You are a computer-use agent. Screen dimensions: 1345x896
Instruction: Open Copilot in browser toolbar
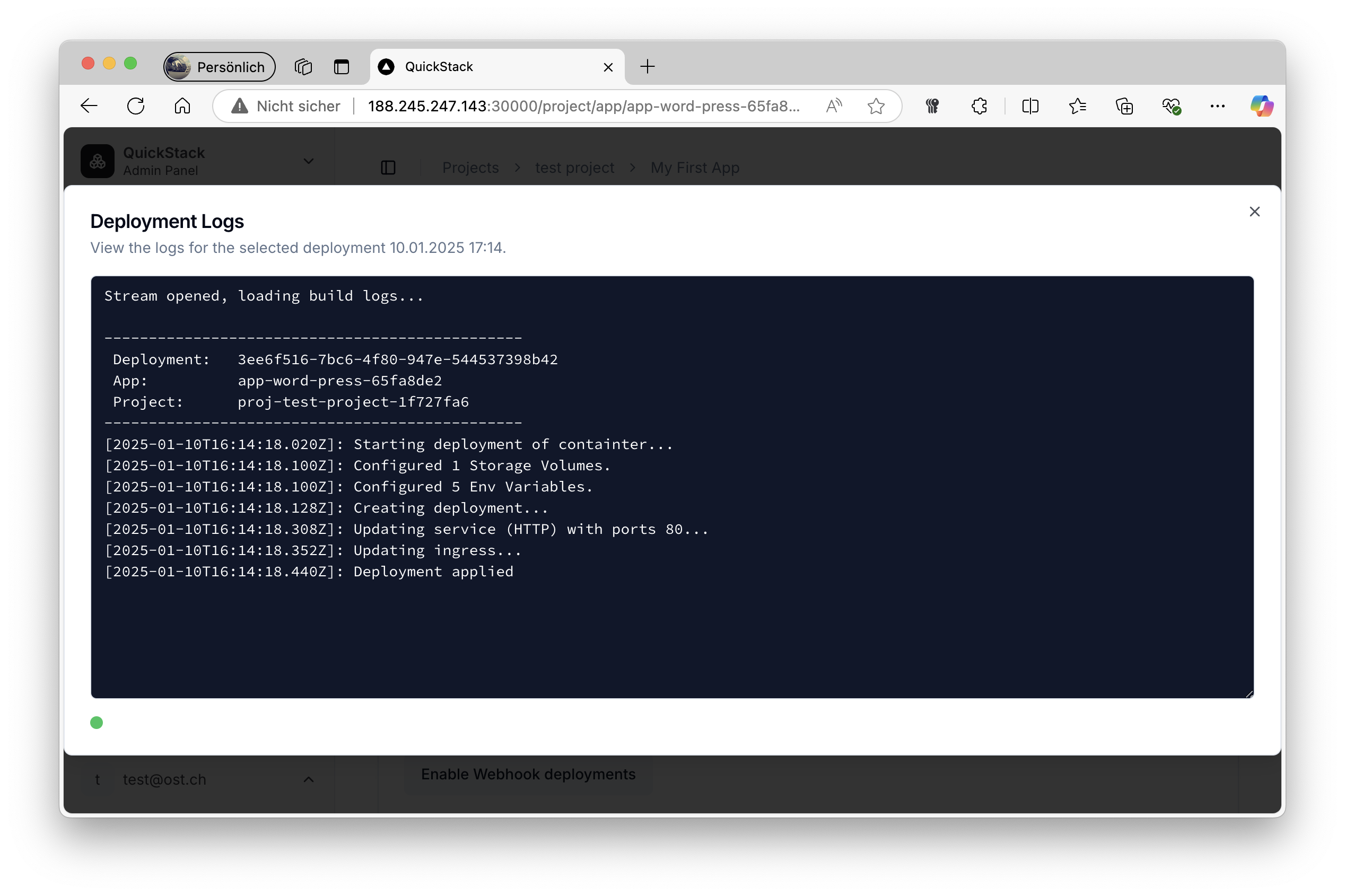pos(1262,106)
